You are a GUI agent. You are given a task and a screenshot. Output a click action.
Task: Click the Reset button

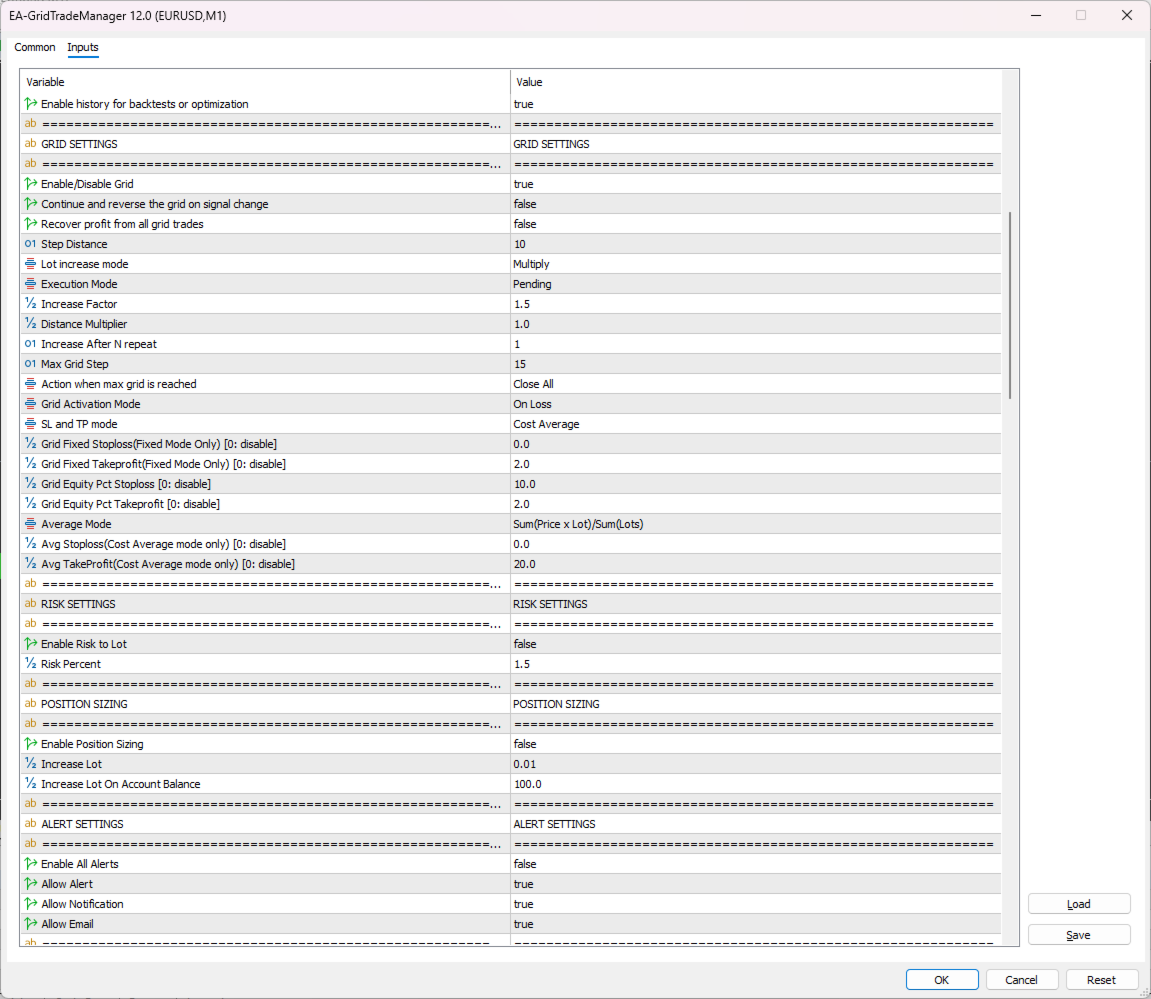(1101, 980)
